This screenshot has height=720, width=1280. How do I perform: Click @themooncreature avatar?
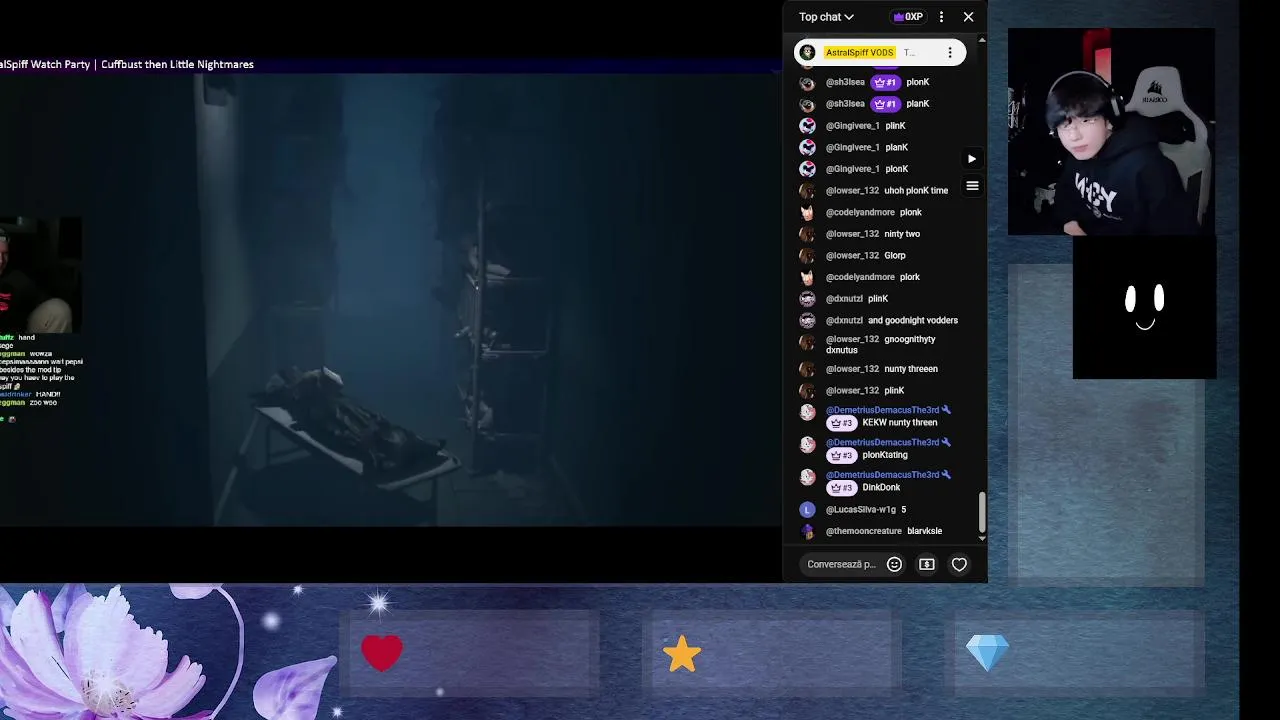(807, 532)
